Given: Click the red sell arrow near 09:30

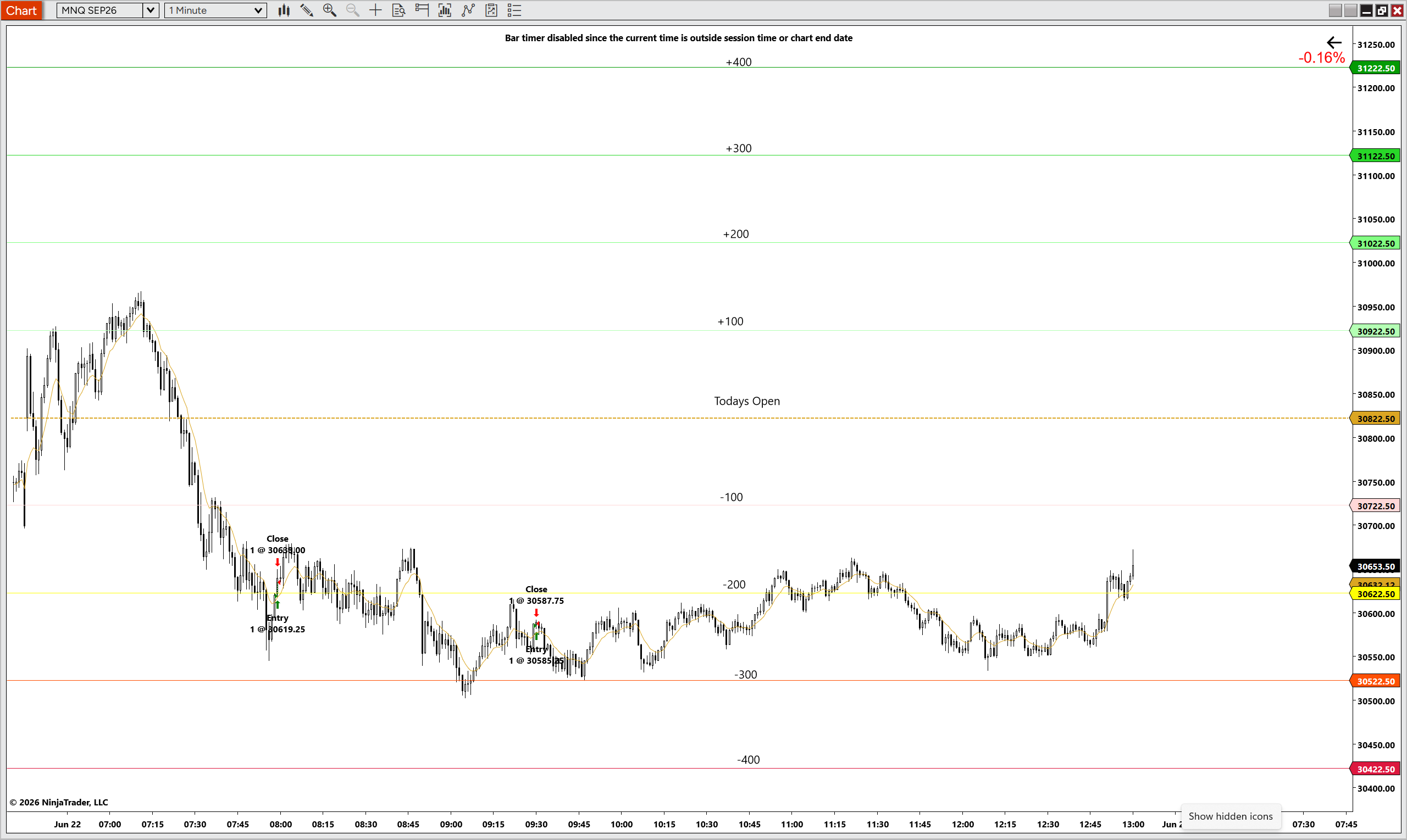Looking at the screenshot, I should pyautogui.click(x=536, y=613).
